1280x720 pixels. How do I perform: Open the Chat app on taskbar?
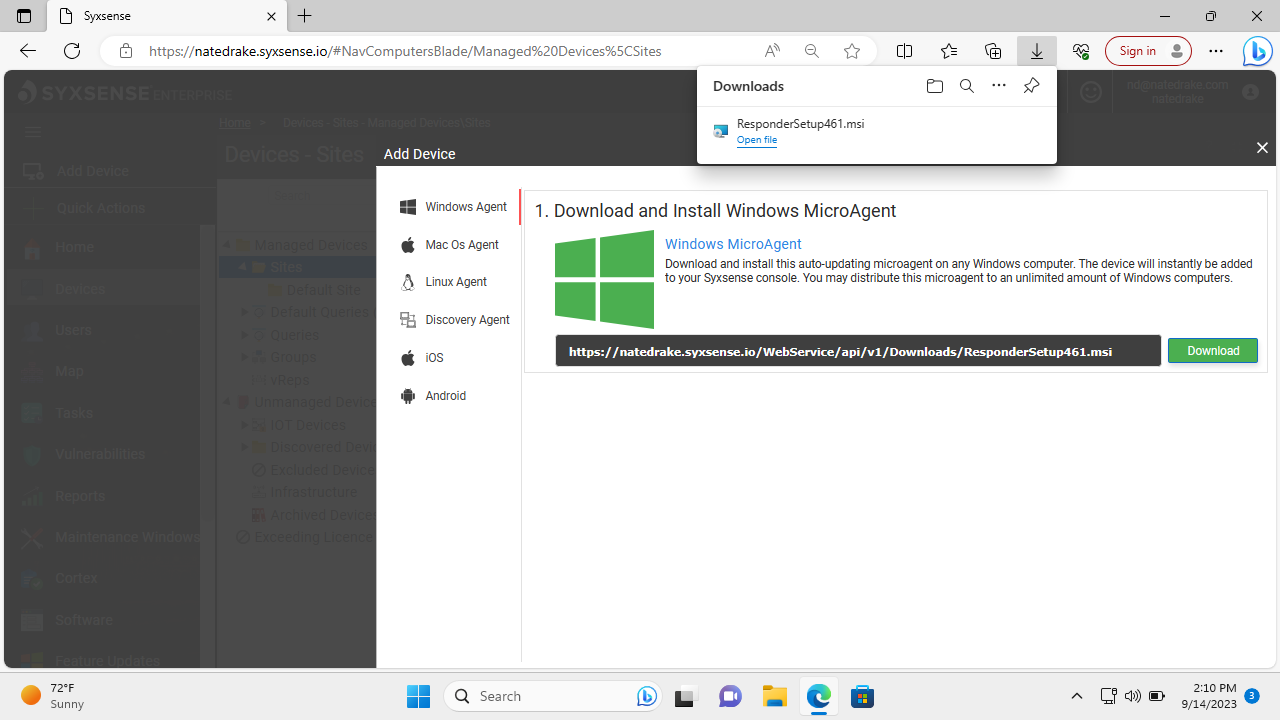[x=730, y=696]
